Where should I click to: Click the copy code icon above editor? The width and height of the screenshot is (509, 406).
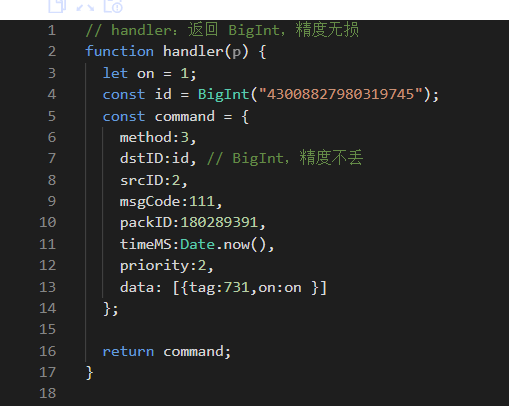(57, 5)
